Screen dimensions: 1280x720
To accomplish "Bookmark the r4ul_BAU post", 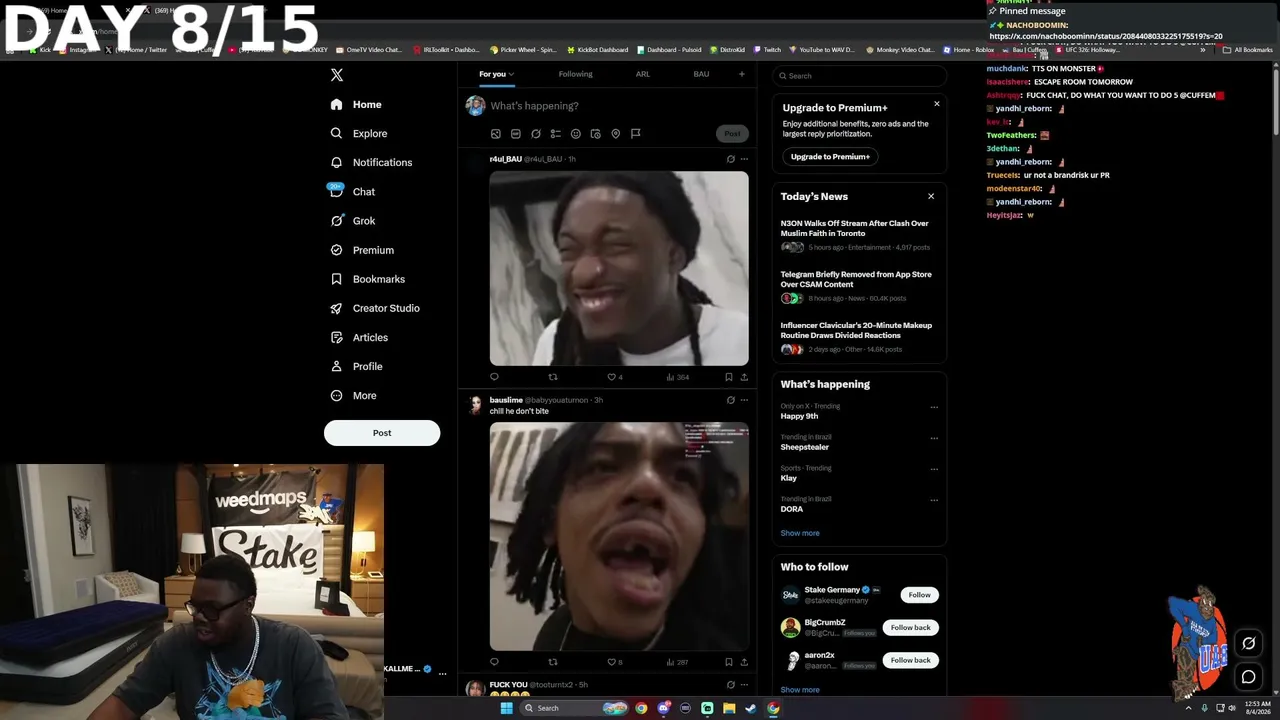I will (x=728, y=377).
